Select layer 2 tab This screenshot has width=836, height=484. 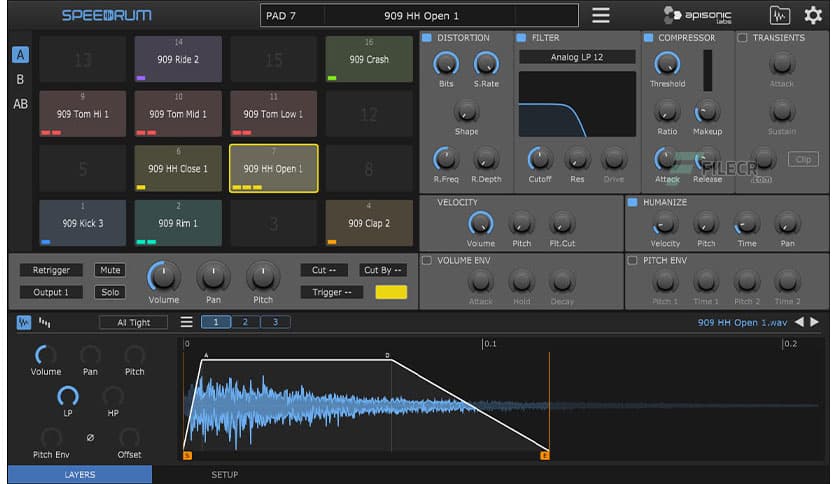point(245,322)
